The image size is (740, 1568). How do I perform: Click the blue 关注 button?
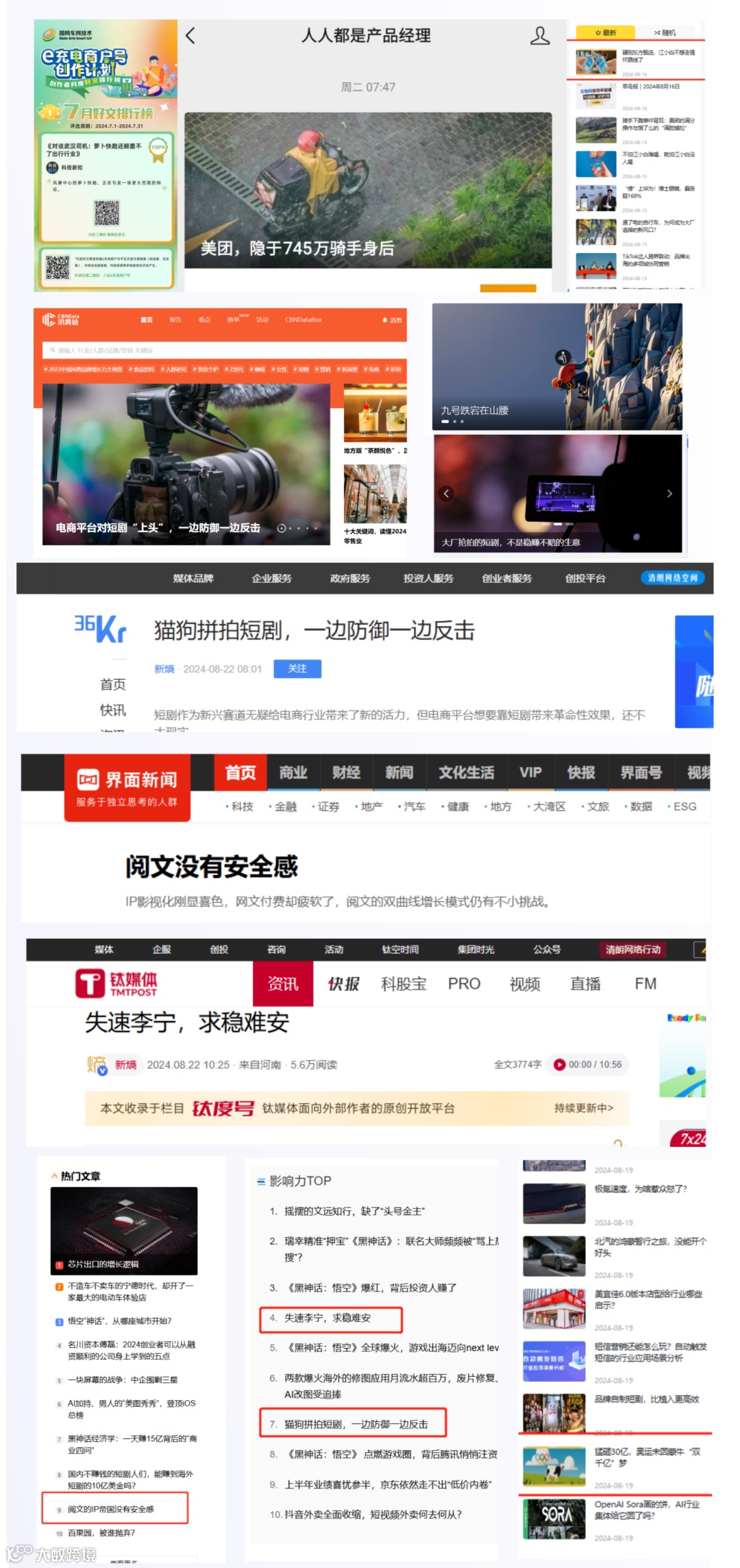(x=297, y=668)
